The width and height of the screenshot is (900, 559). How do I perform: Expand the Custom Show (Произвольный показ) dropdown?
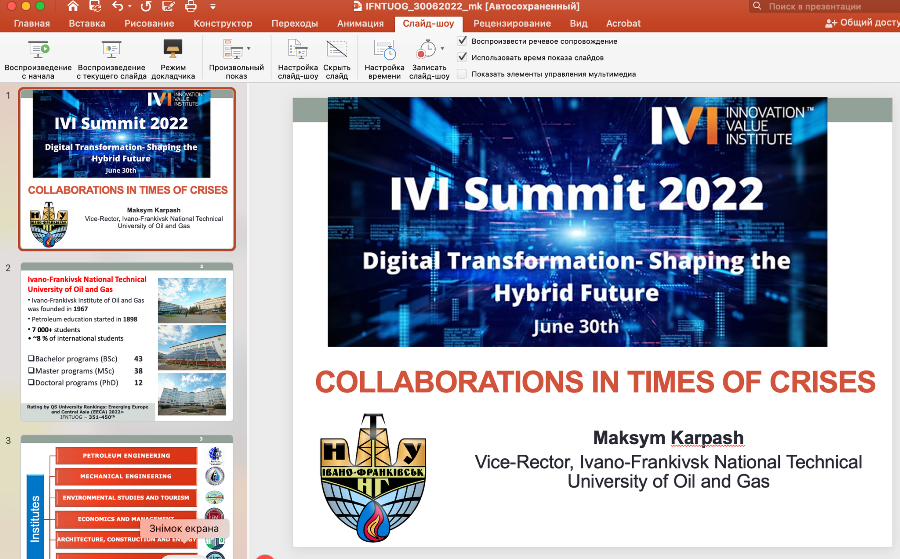[x=249, y=48]
